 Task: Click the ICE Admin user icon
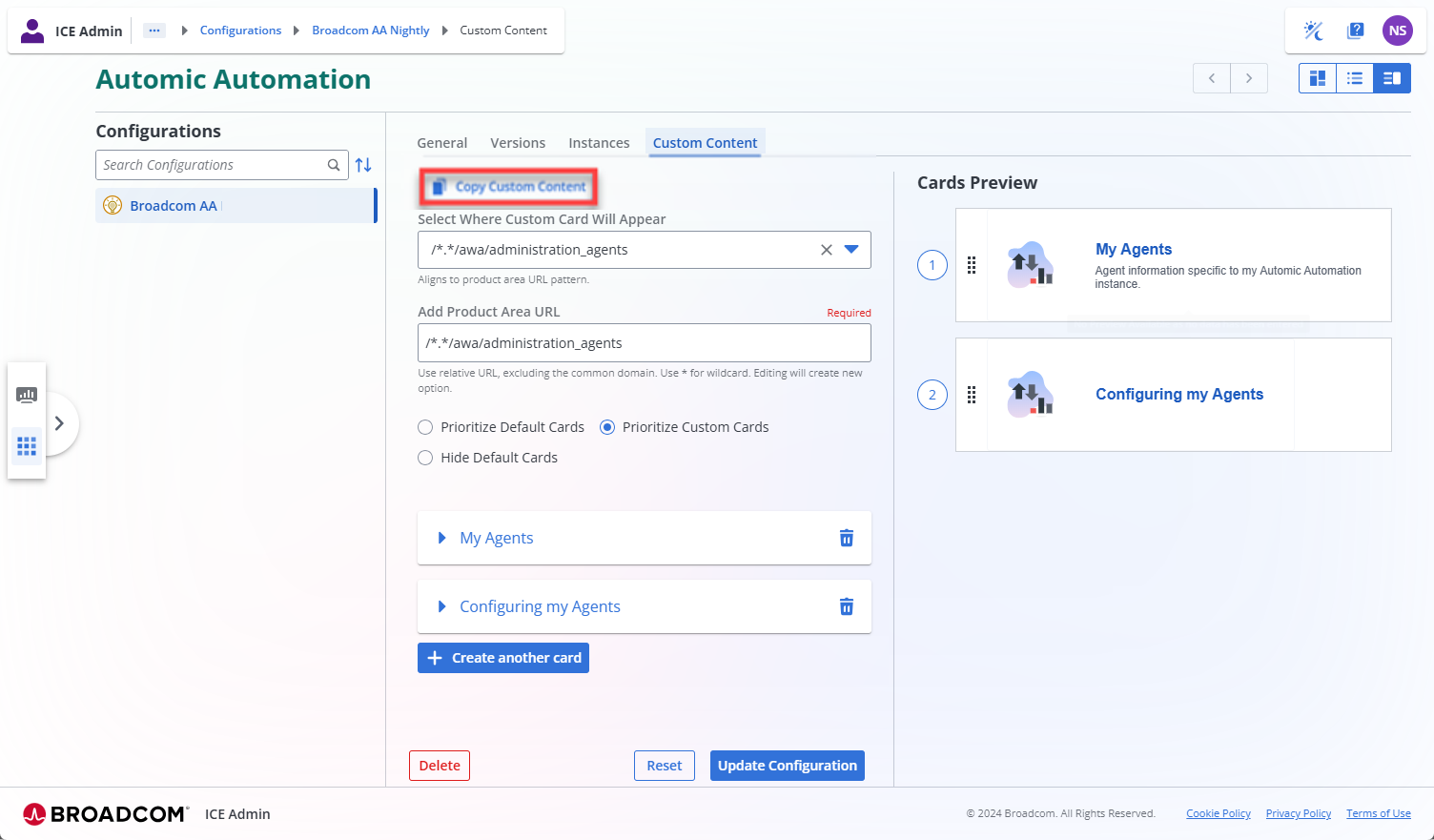click(32, 31)
